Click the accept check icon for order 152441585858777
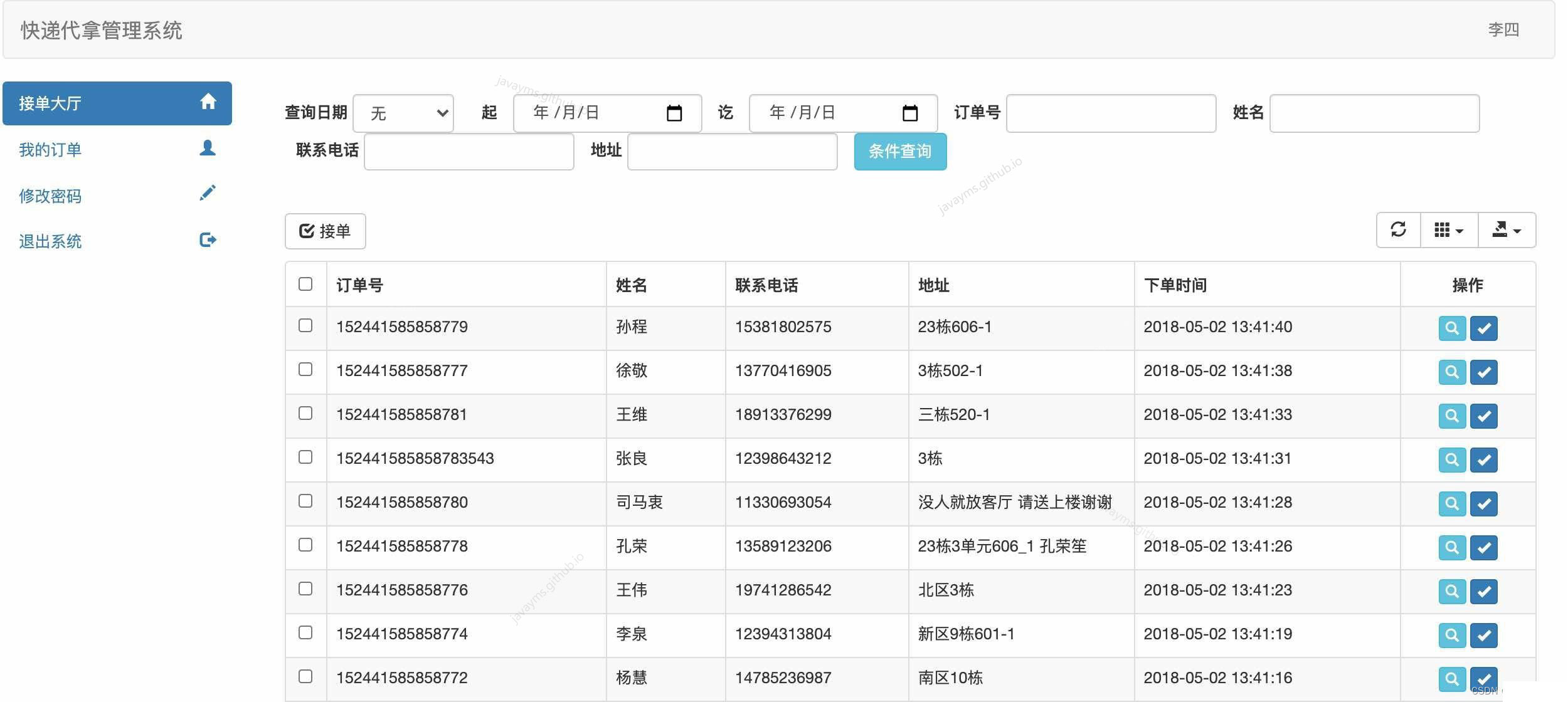The width and height of the screenshot is (1568, 702). tap(1485, 372)
